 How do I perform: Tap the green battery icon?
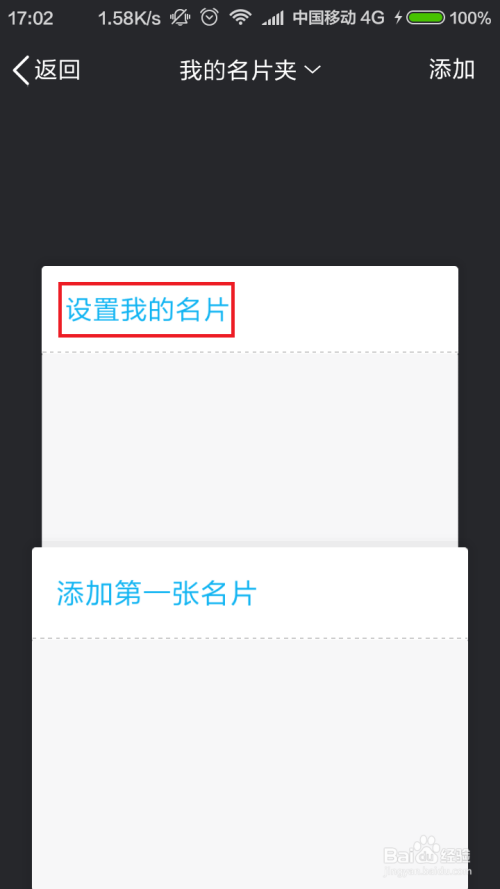point(425,18)
